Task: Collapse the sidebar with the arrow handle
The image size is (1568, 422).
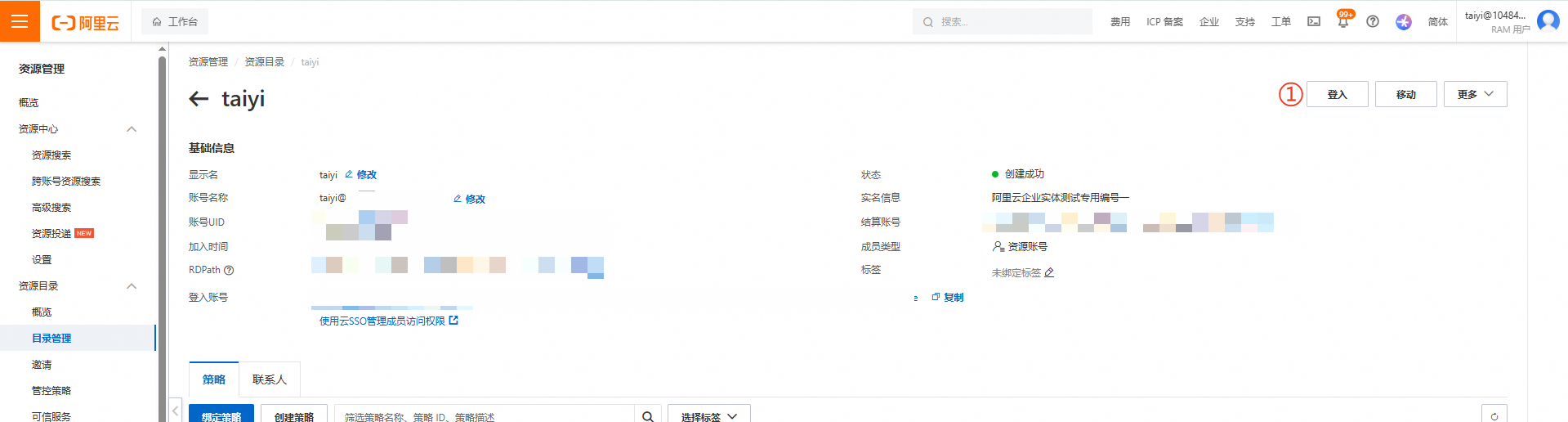Action: pos(176,411)
